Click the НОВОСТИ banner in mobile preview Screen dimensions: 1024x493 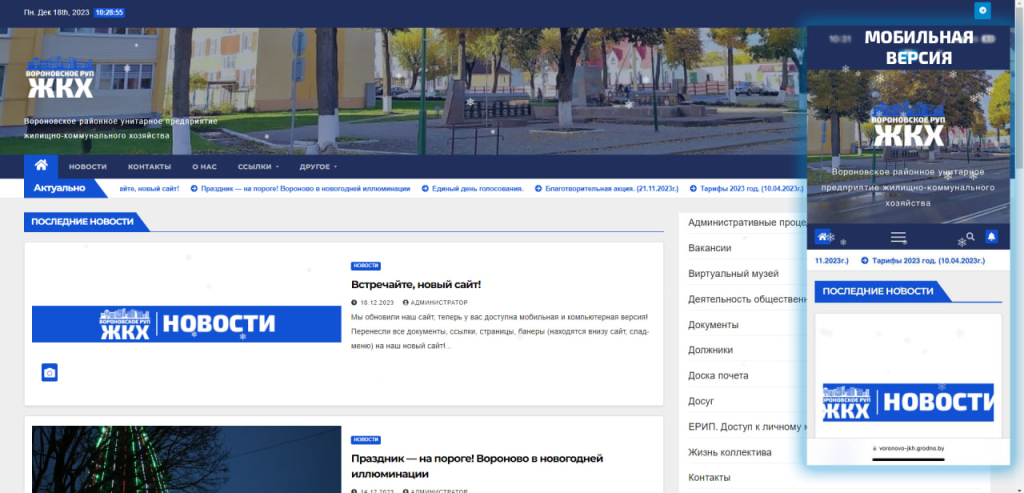[908, 402]
